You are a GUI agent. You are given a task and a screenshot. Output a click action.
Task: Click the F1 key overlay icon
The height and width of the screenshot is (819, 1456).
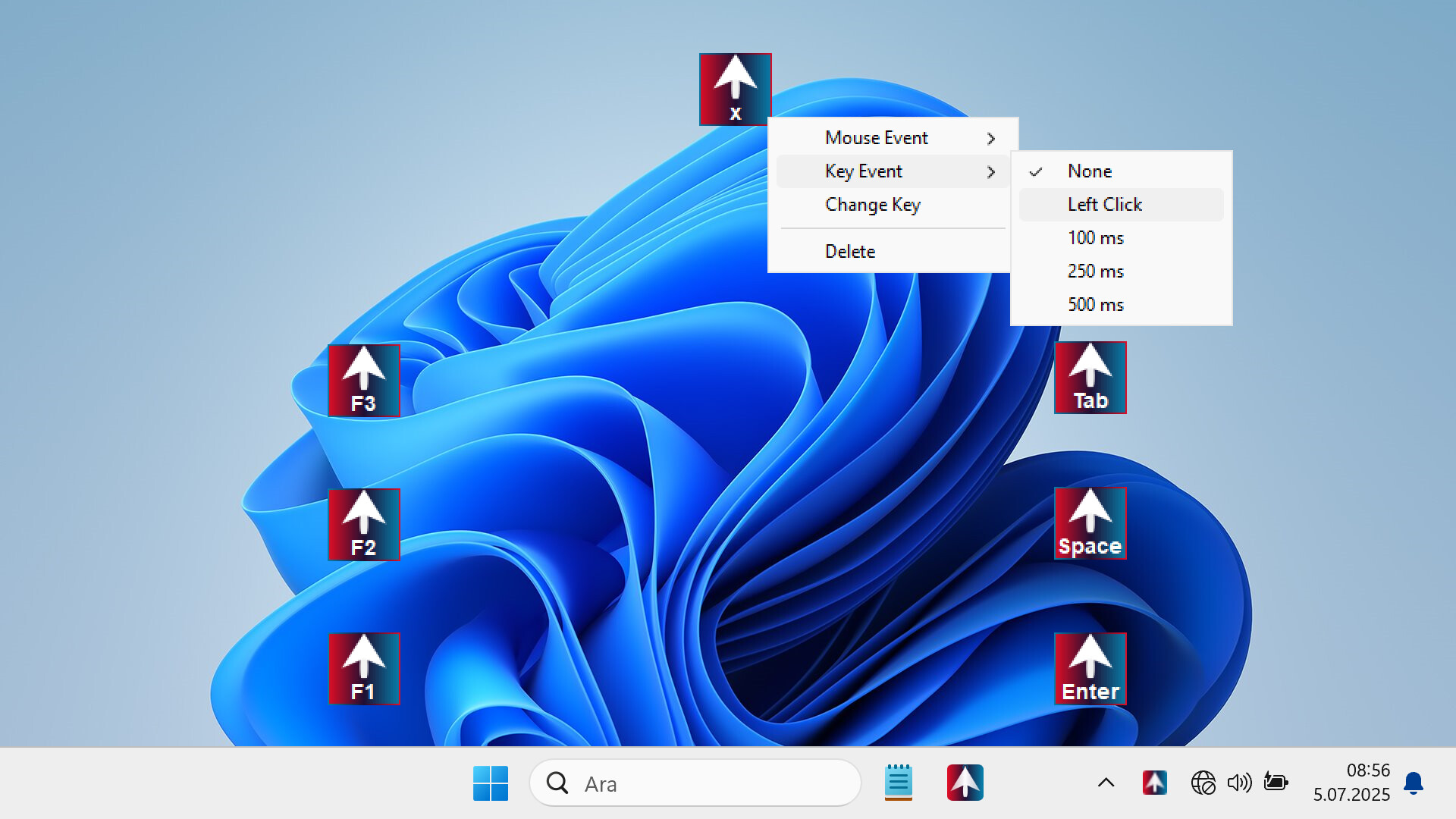pos(364,667)
